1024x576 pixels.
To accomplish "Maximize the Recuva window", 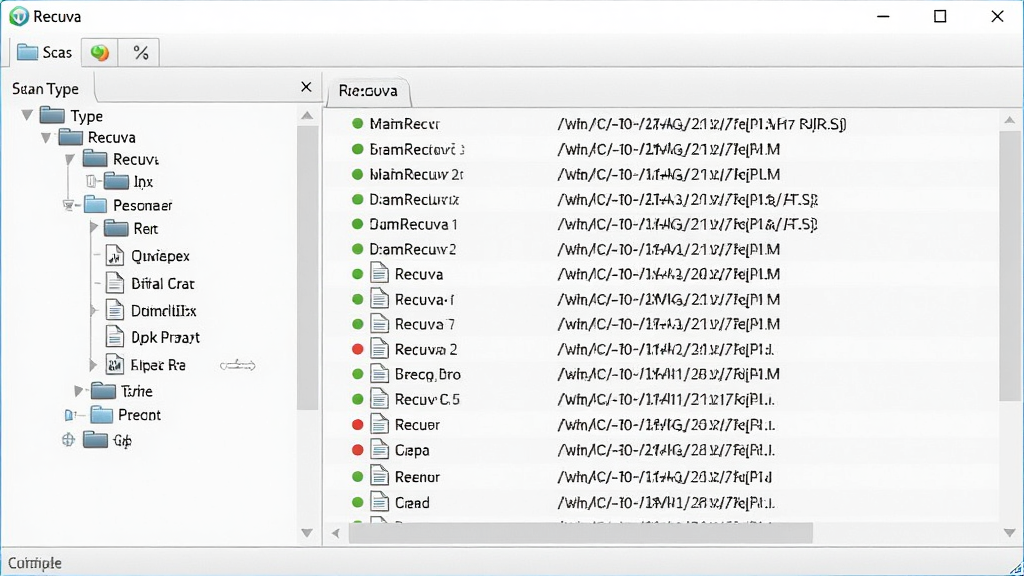I will 940,16.
